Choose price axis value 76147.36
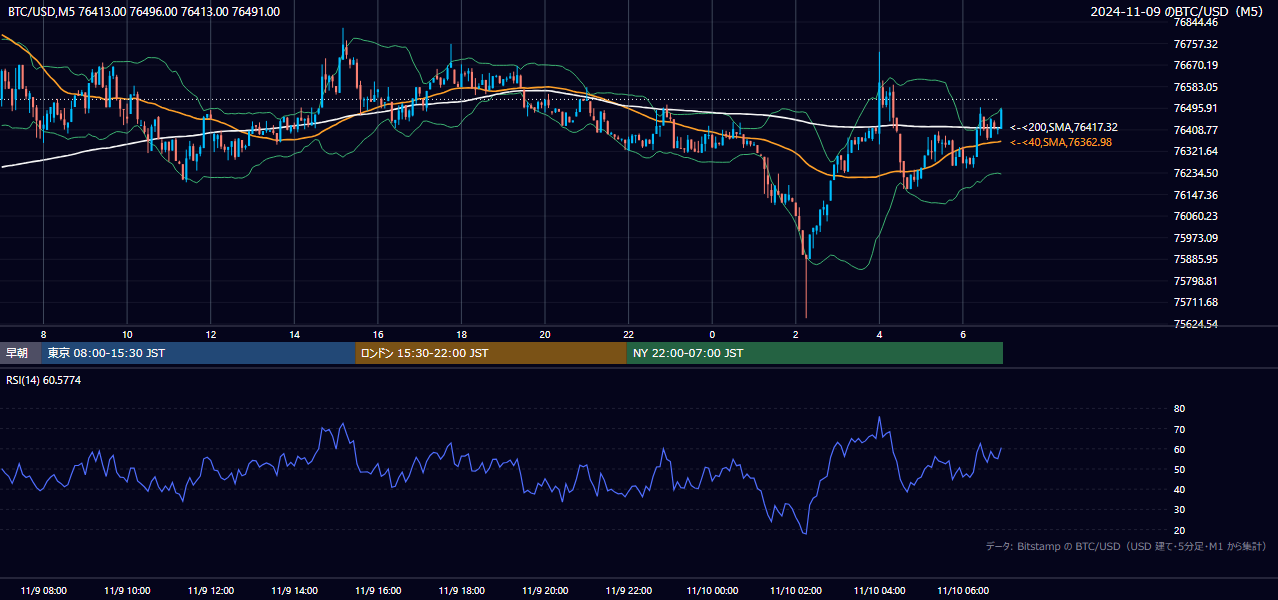 point(1195,195)
